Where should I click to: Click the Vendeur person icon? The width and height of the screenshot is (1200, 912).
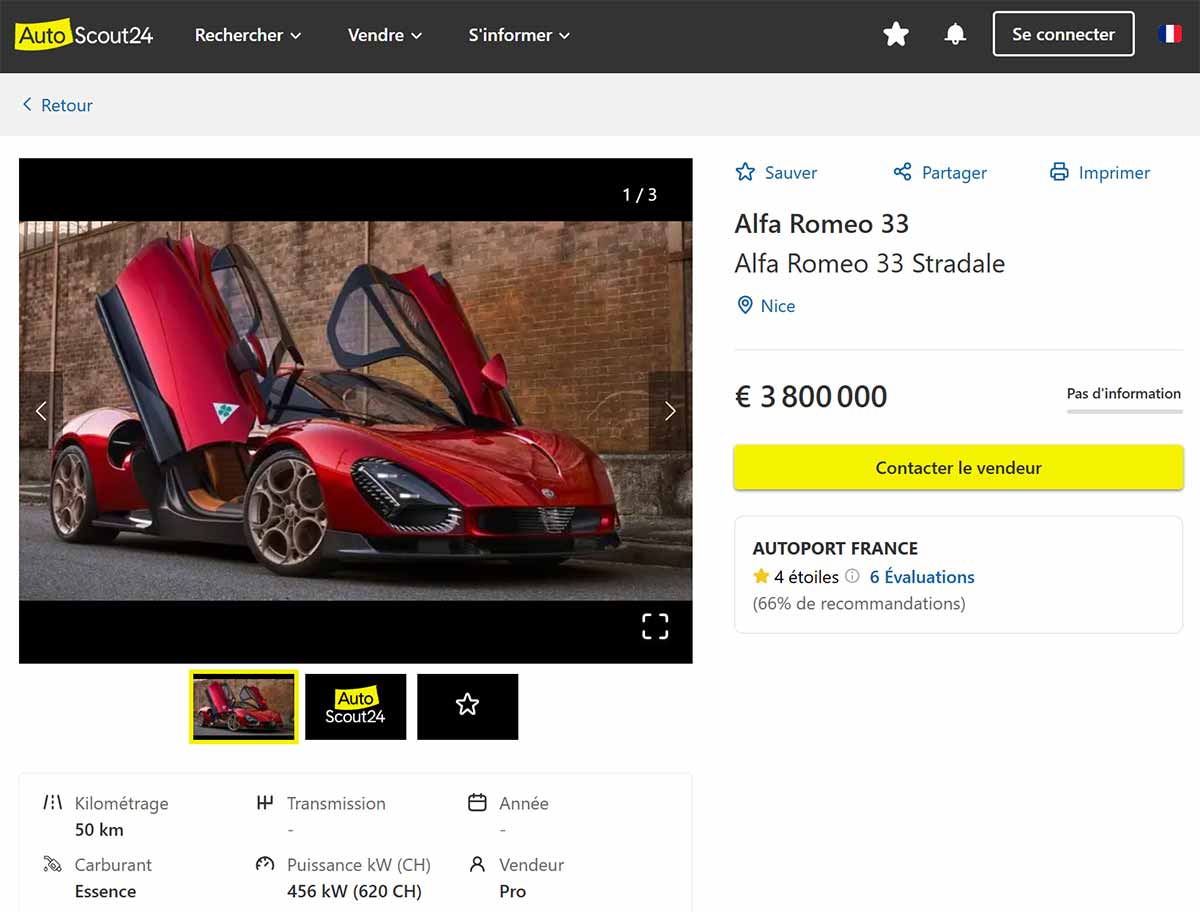coord(477,864)
